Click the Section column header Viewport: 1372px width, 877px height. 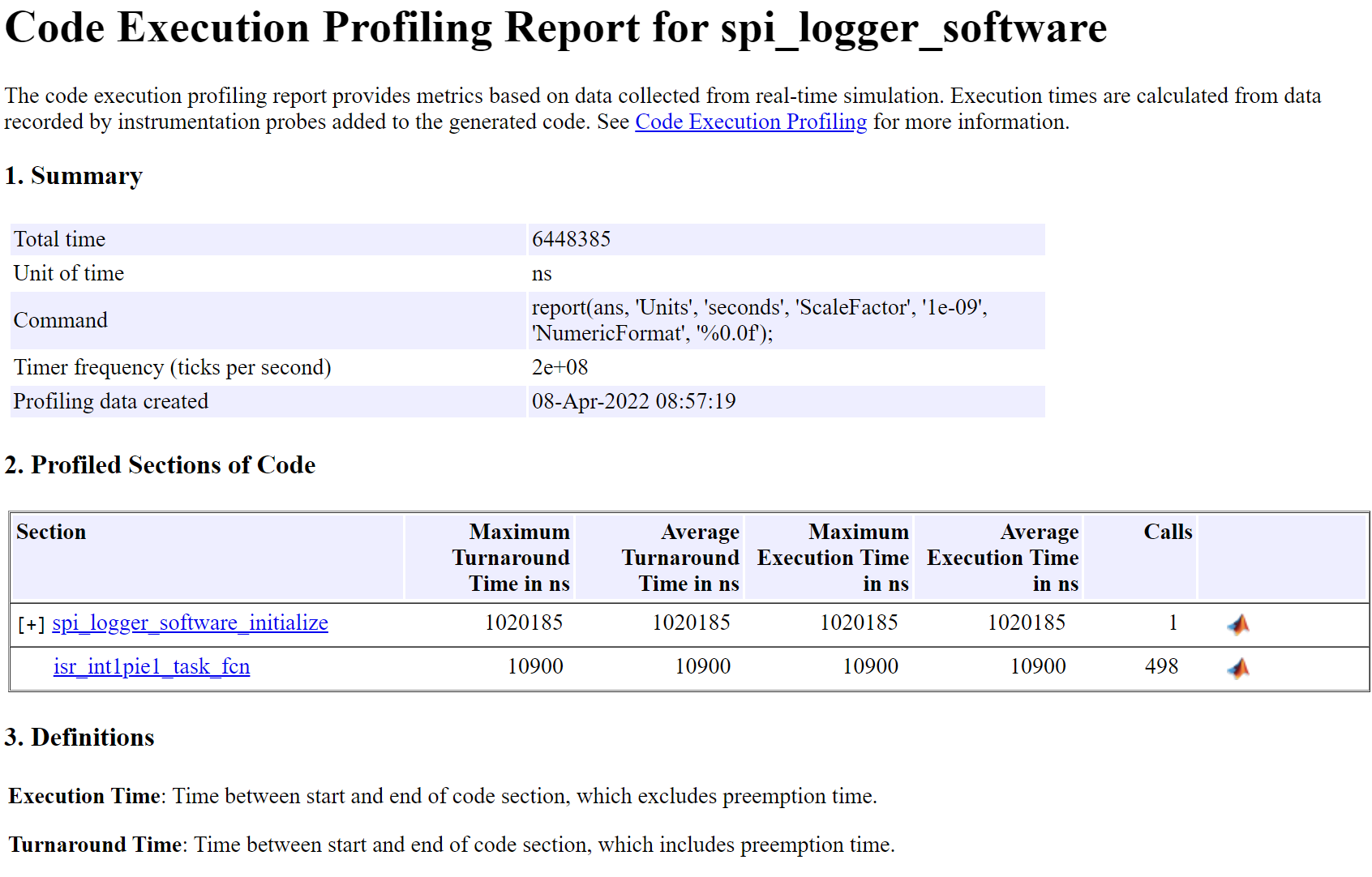(51, 532)
